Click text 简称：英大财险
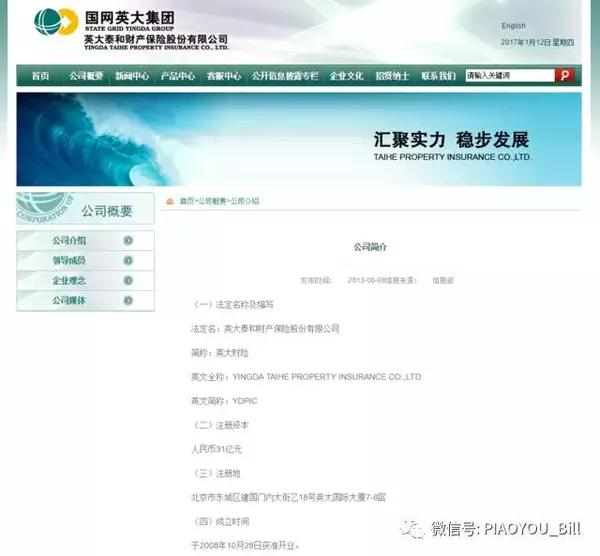Image resolution: width=600 pixels, height=556 pixels. pos(220,353)
